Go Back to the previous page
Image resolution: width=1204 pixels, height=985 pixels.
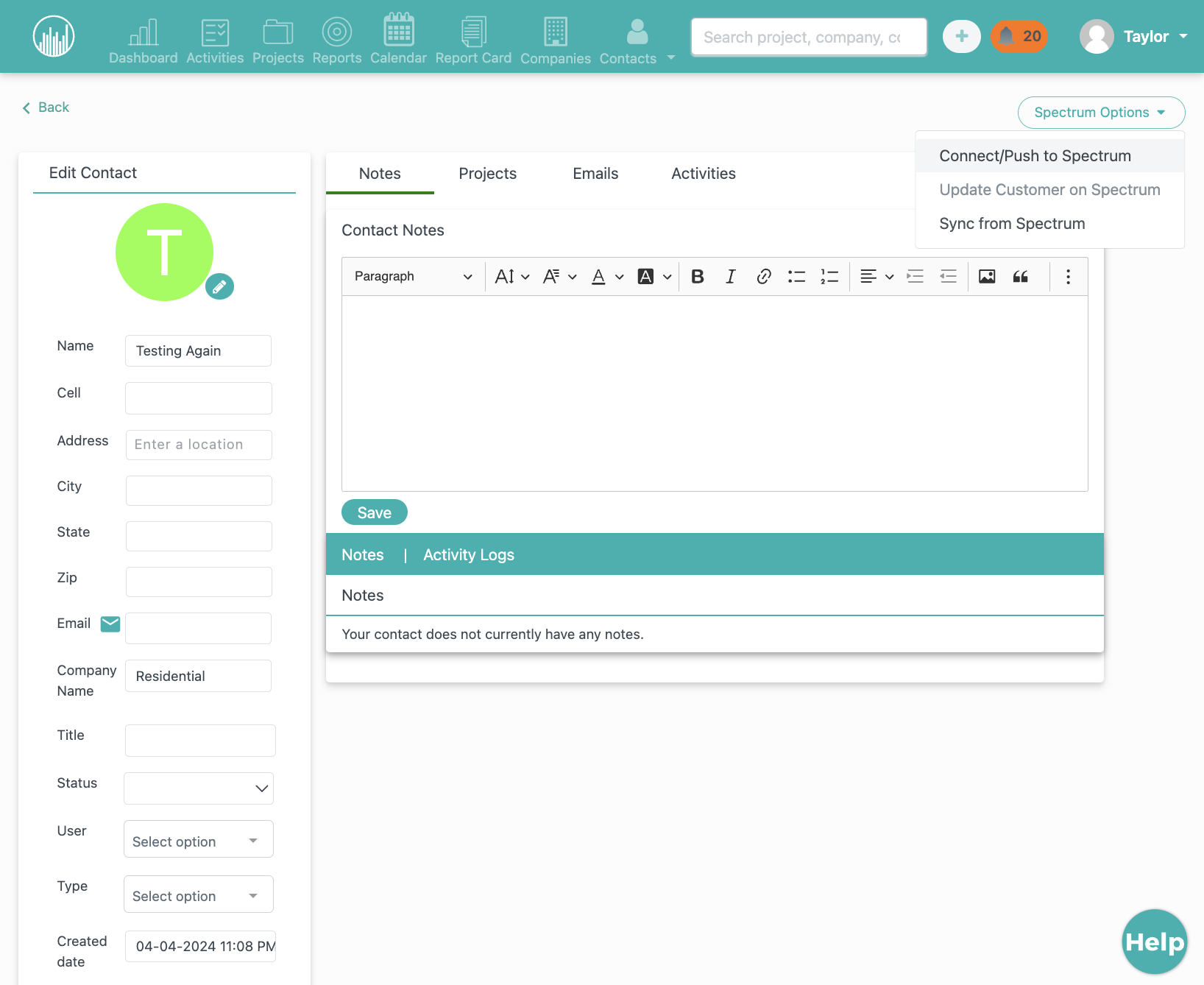click(x=46, y=107)
